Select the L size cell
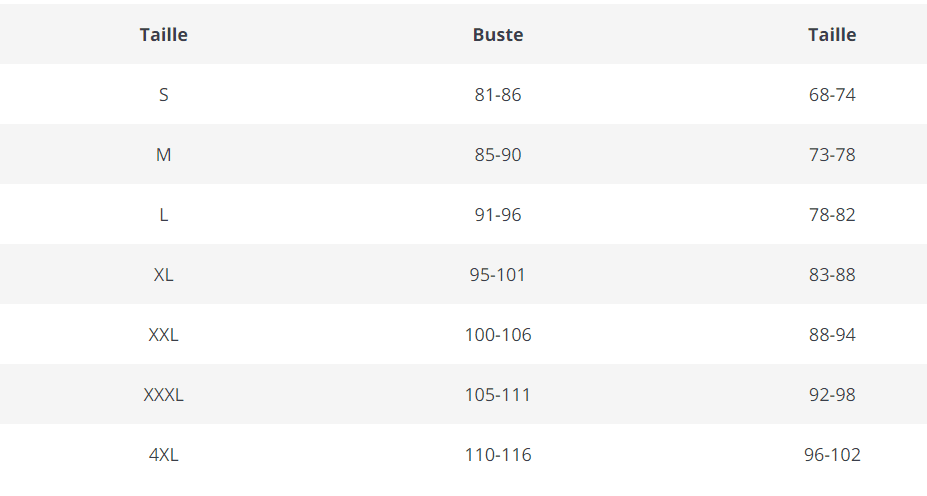Image resolution: width=927 pixels, height=496 pixels. 164,215
